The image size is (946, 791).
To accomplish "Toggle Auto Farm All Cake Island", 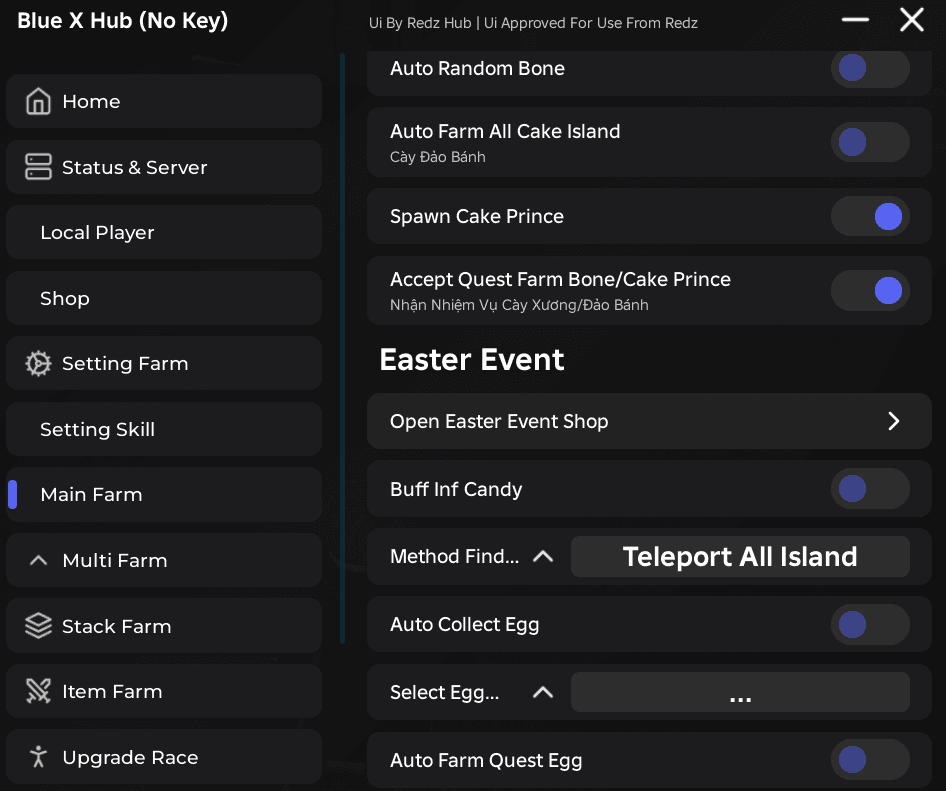I will (870, 142).
